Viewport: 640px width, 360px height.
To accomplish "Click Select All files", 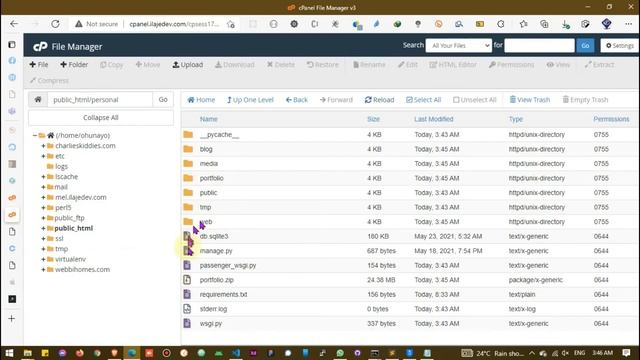I will (x=424, y=100).
